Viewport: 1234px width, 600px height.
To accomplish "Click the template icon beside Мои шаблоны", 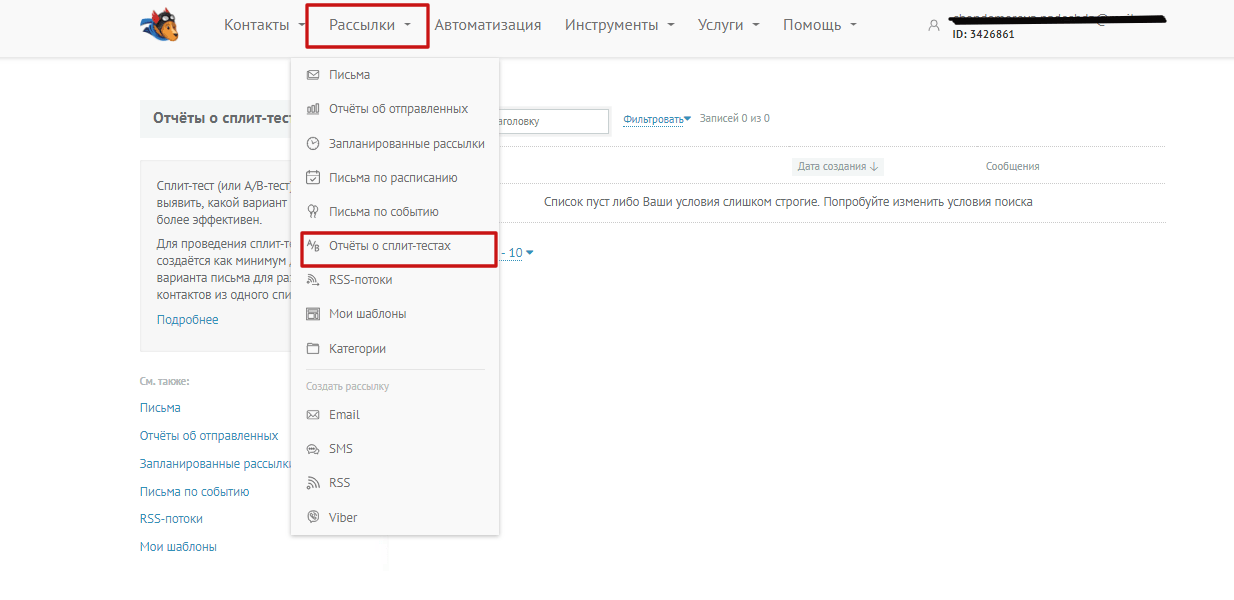I will [x=313, y=314].
